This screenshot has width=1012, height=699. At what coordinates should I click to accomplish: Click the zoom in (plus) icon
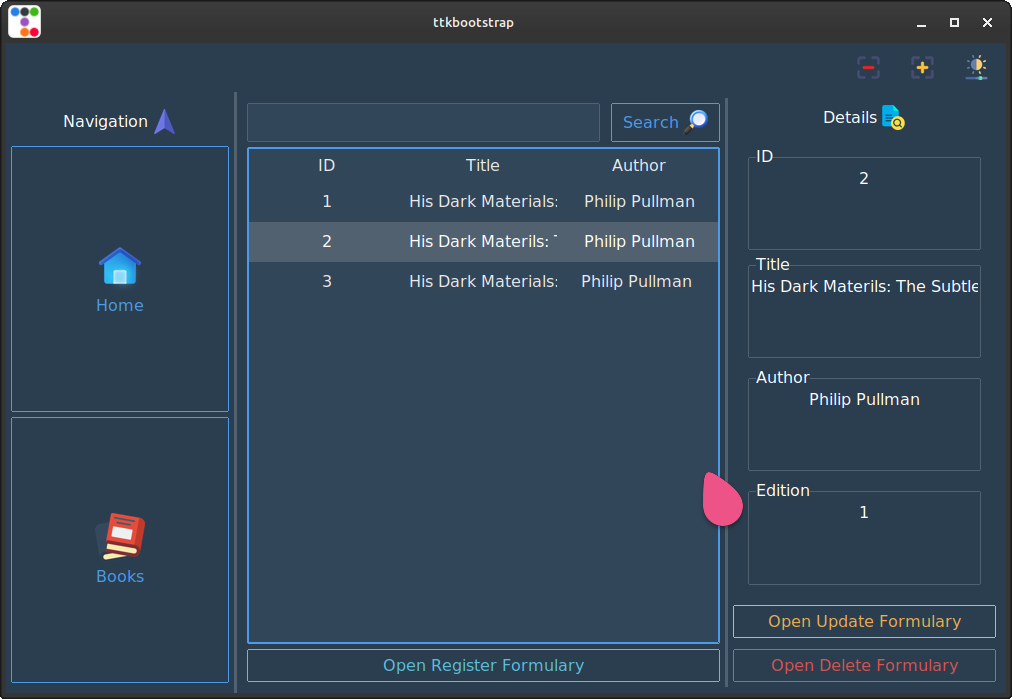[x=922, y=68]
